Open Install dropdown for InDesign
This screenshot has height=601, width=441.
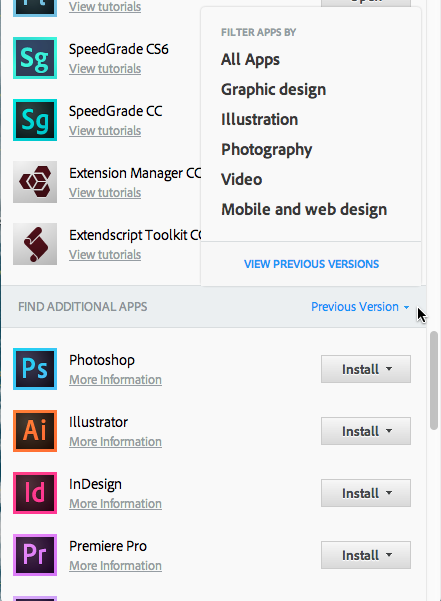point(366,493)
